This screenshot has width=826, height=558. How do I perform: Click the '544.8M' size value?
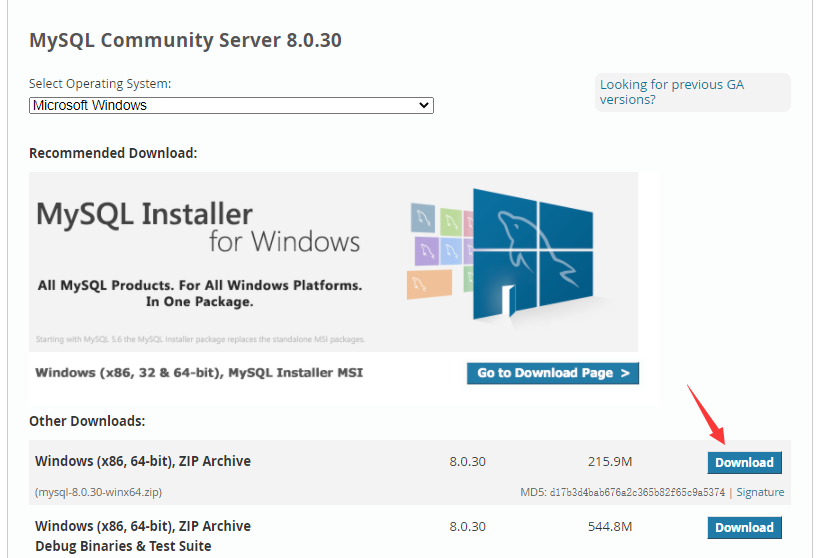point(610,526)
